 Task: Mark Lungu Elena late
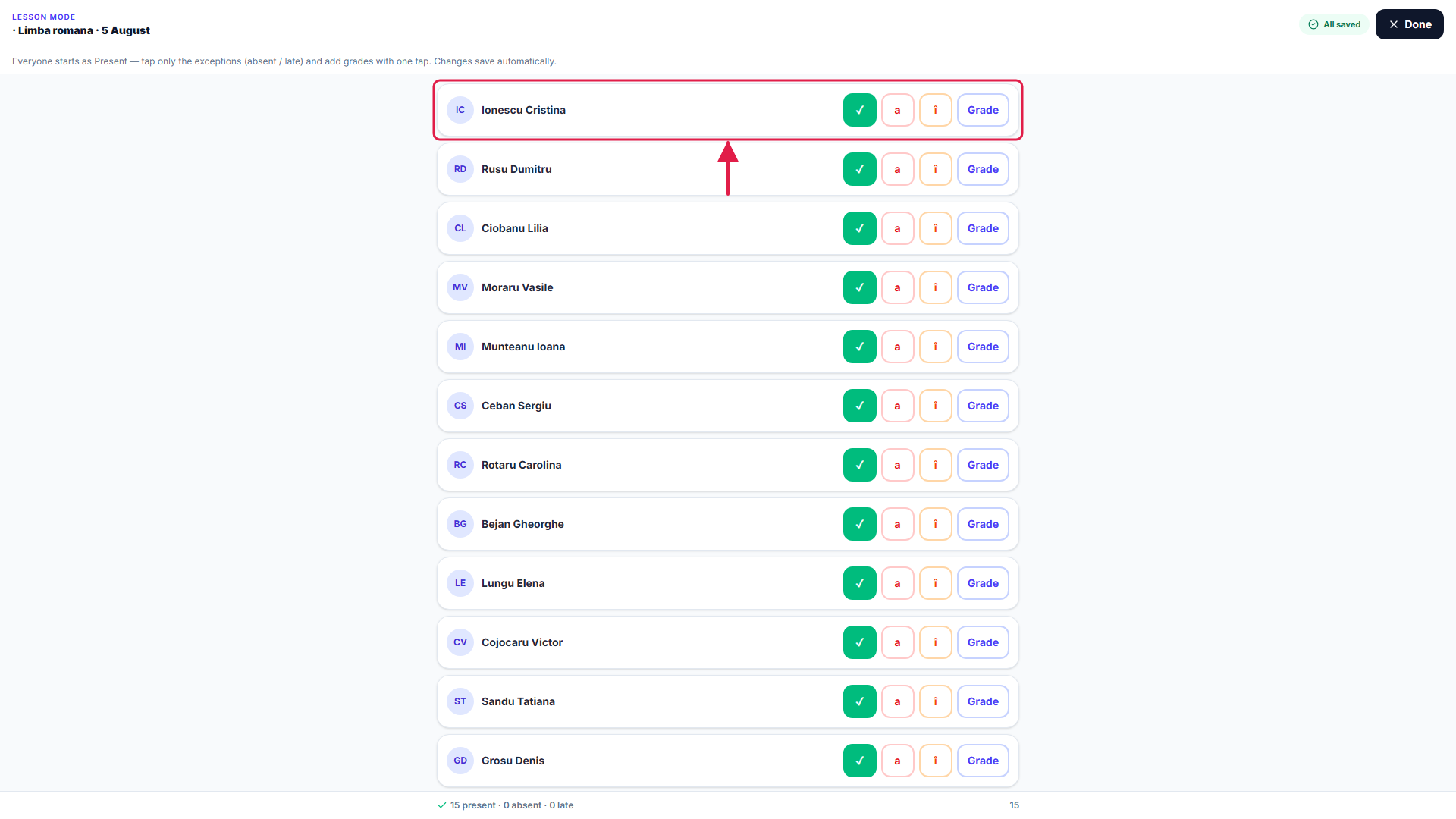[x=935, y=583]
